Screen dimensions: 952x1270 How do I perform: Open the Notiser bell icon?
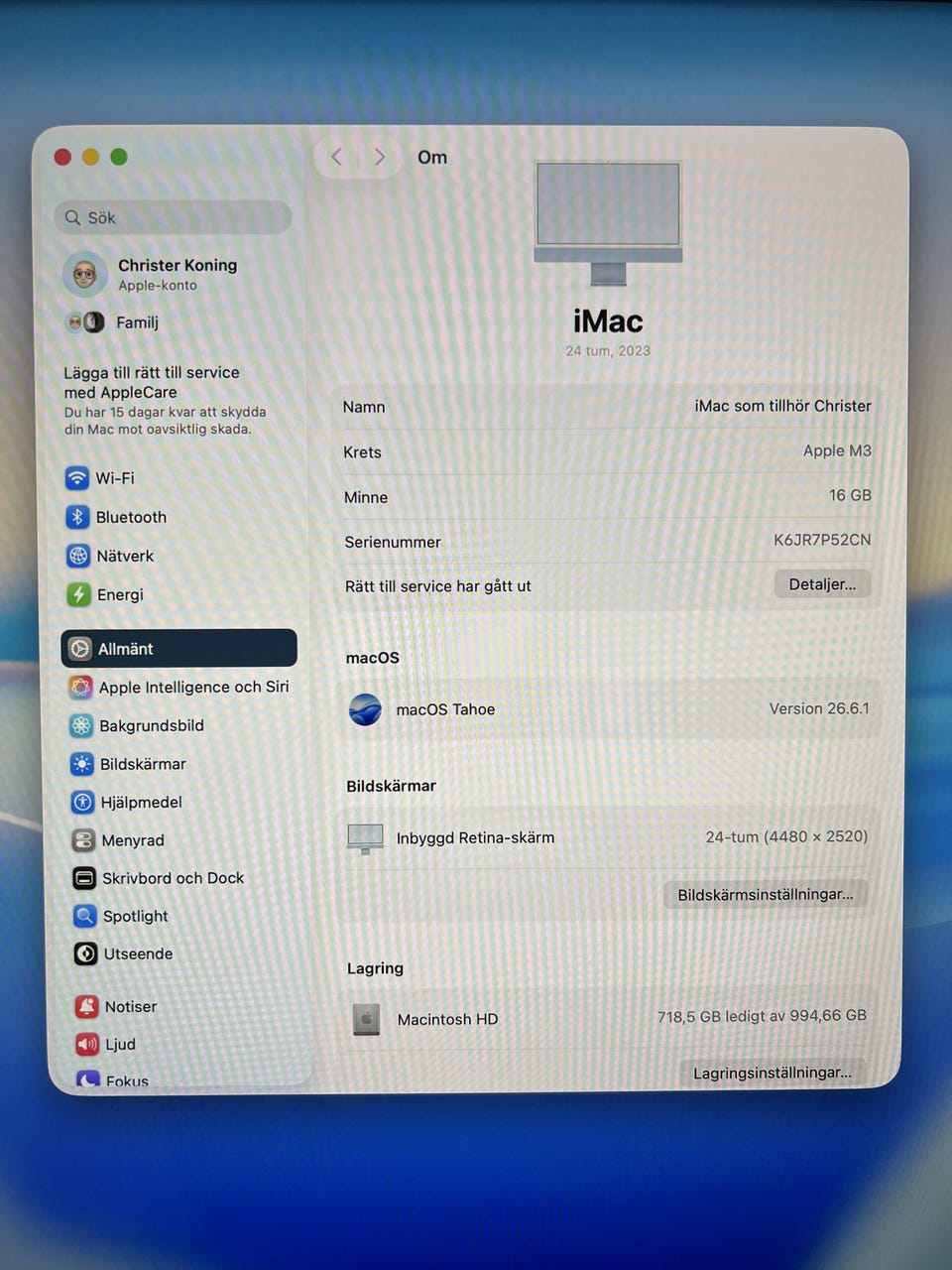tap(87, 1006)
